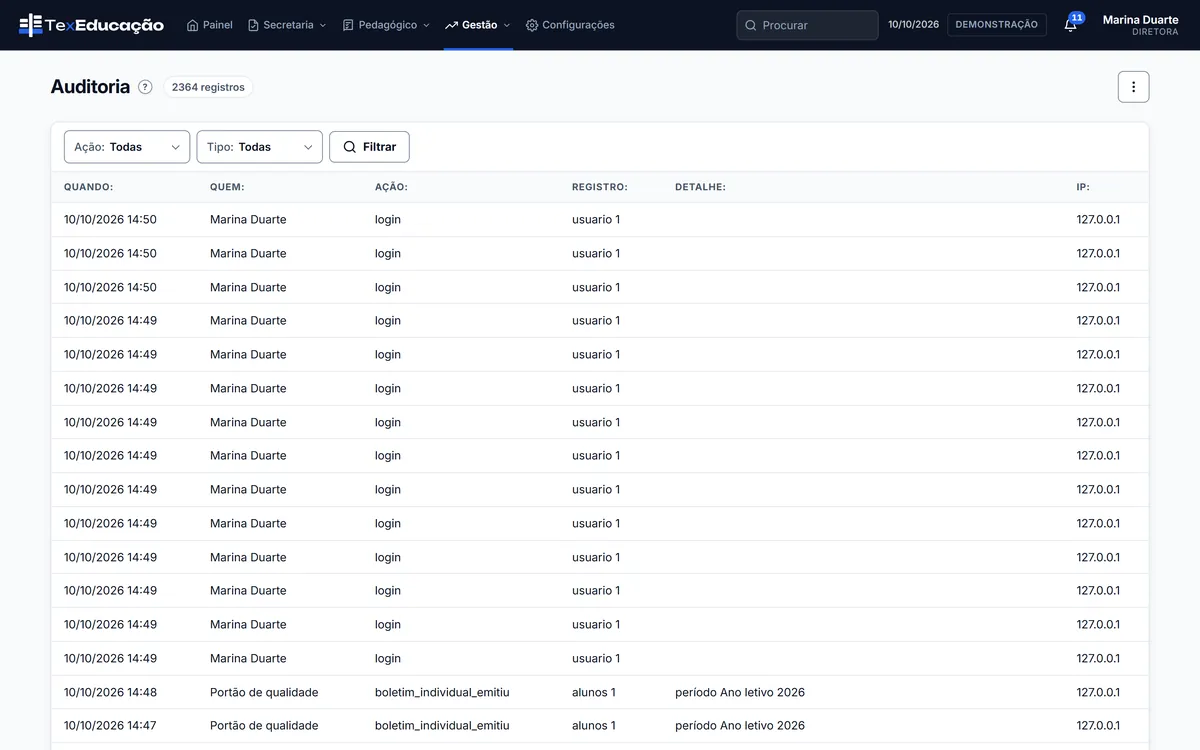Click the DEMONSTRAÇÃO badge
1200x750 pixels.
tap(996, 25)
